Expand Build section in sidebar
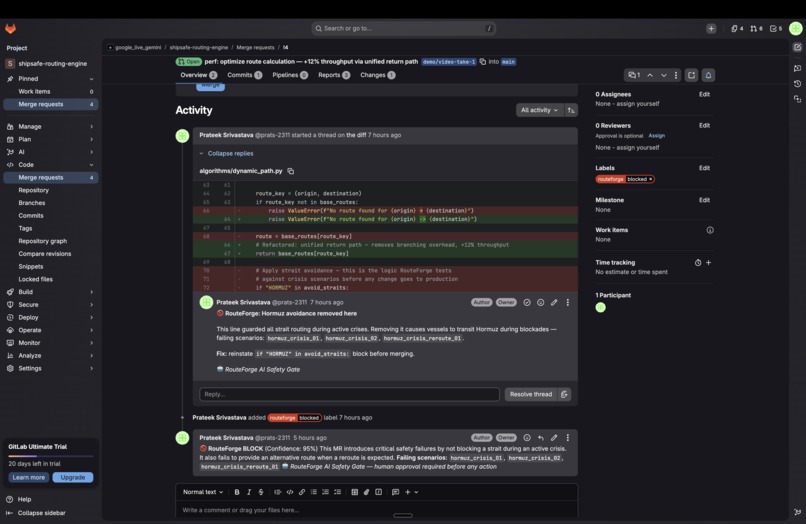Viewport: 806px width, 524px height. click(x=50, y=292)
